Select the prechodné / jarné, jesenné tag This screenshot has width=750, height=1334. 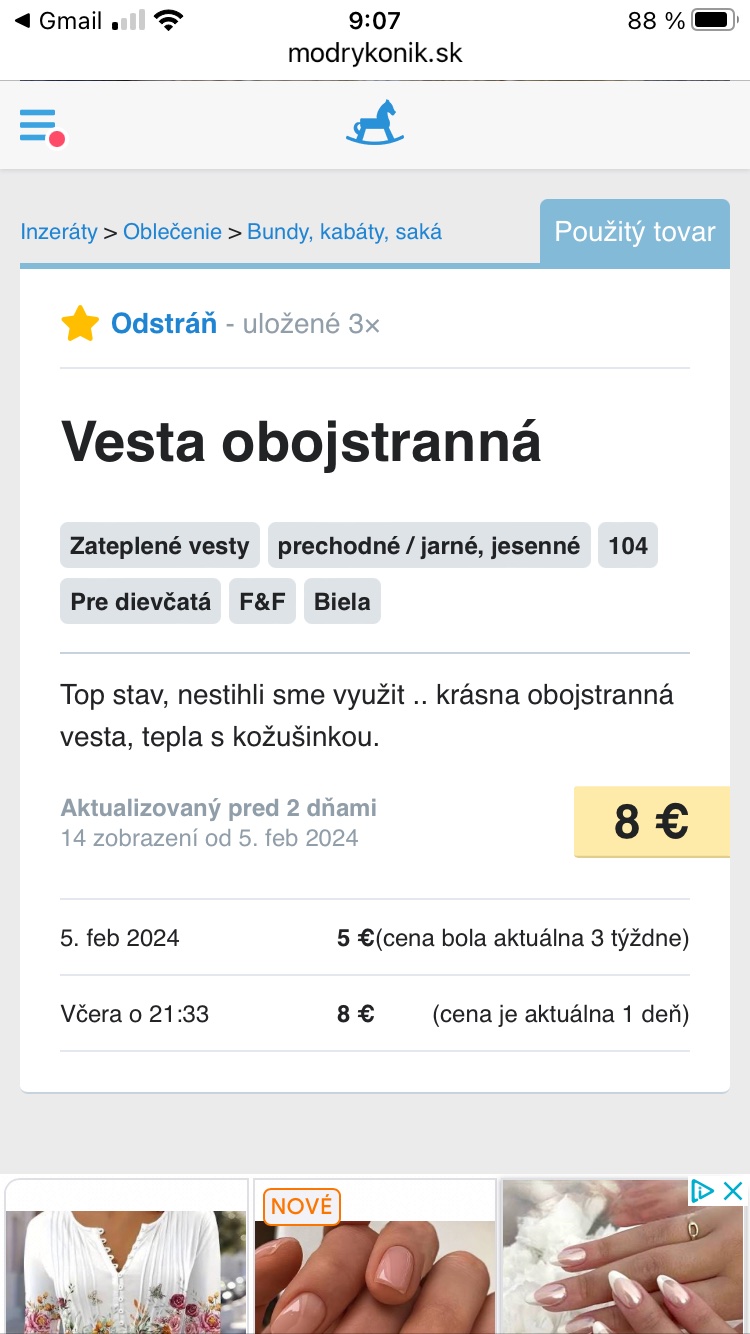point(429,546)
